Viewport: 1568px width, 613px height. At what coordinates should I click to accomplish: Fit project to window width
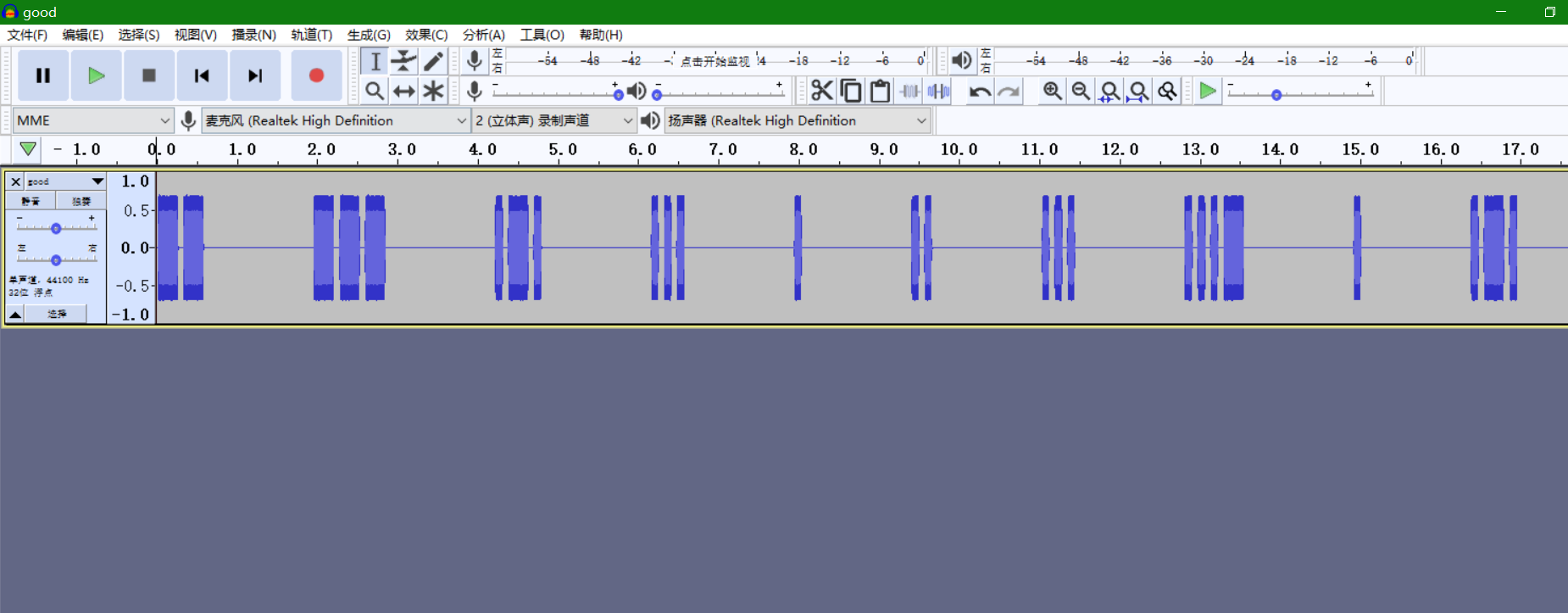tap(1138, 91)
